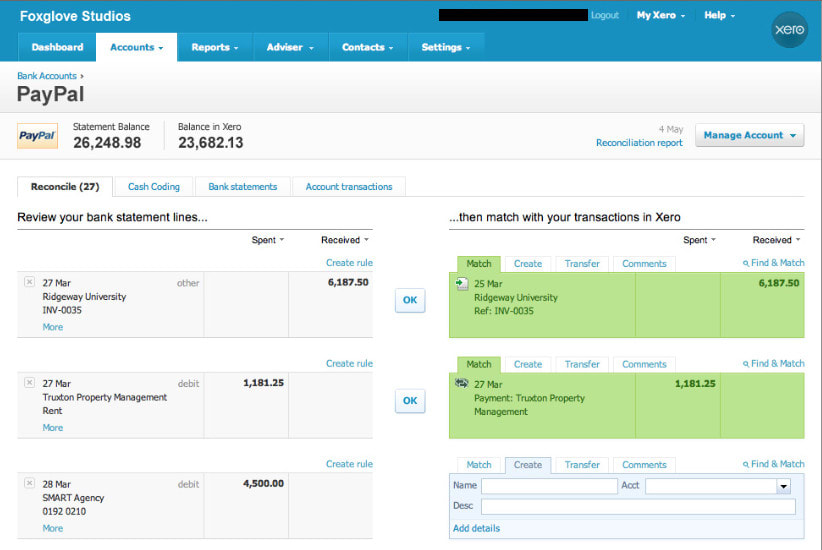Click the Statement Balance 26,248.98 value
Image resolution: width=822 pixels, height=550 pixels.
pos(107,143)
